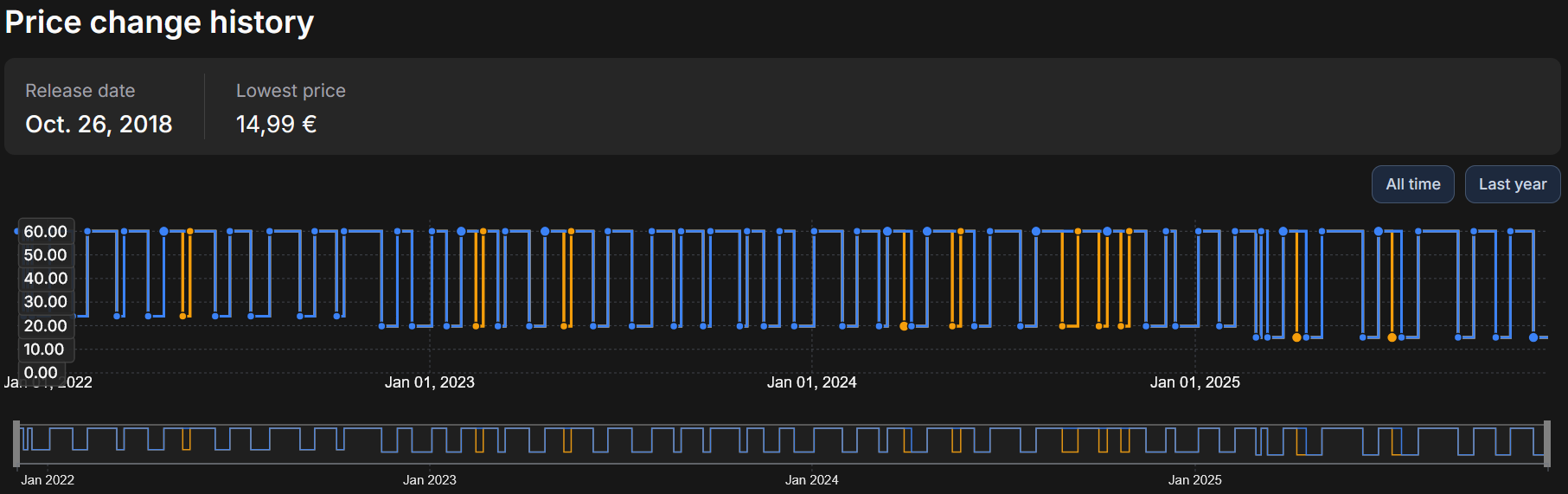
Task: Switch chart to Last year view
Action: click(1512, 184)
